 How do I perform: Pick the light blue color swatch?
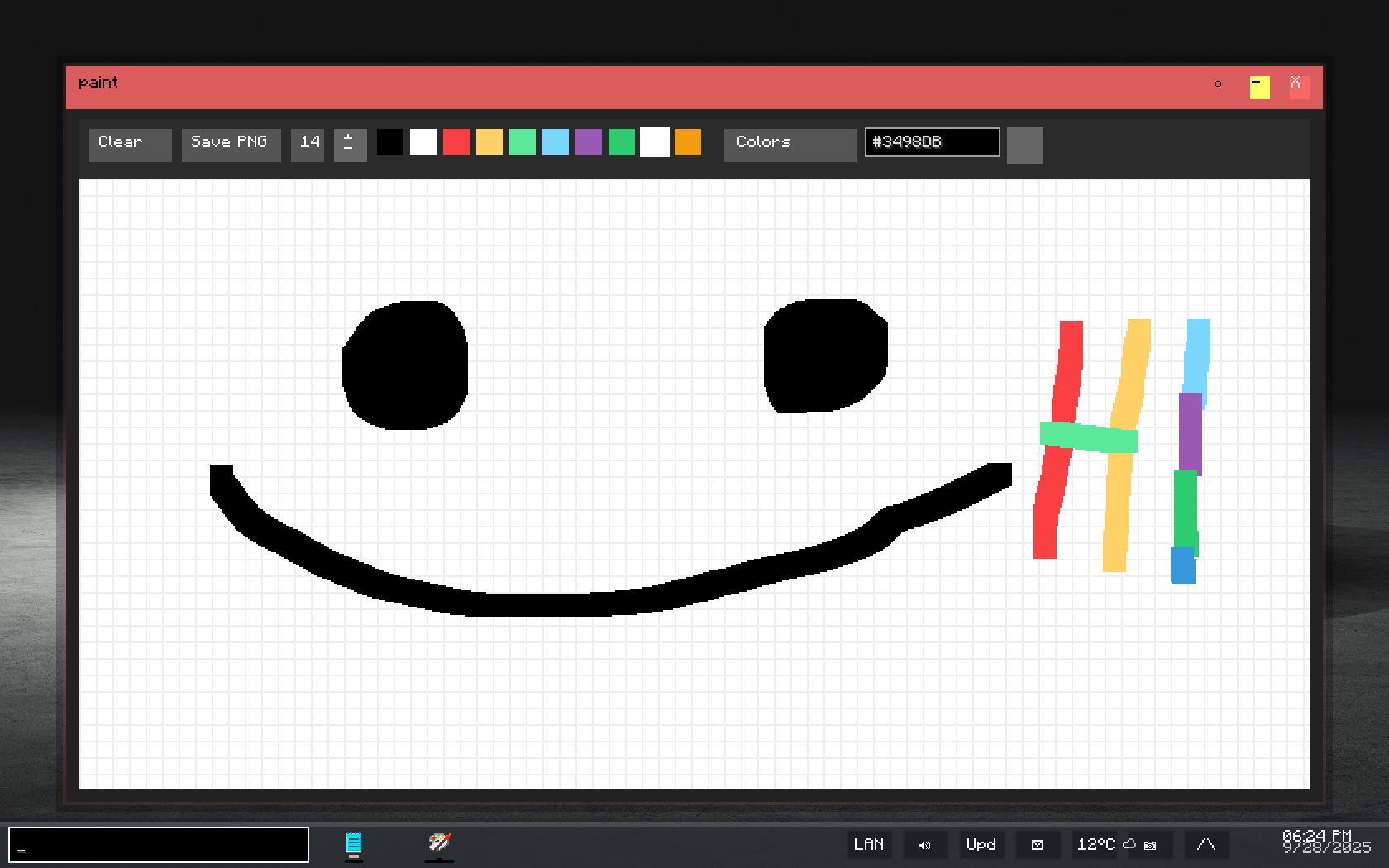555,142
